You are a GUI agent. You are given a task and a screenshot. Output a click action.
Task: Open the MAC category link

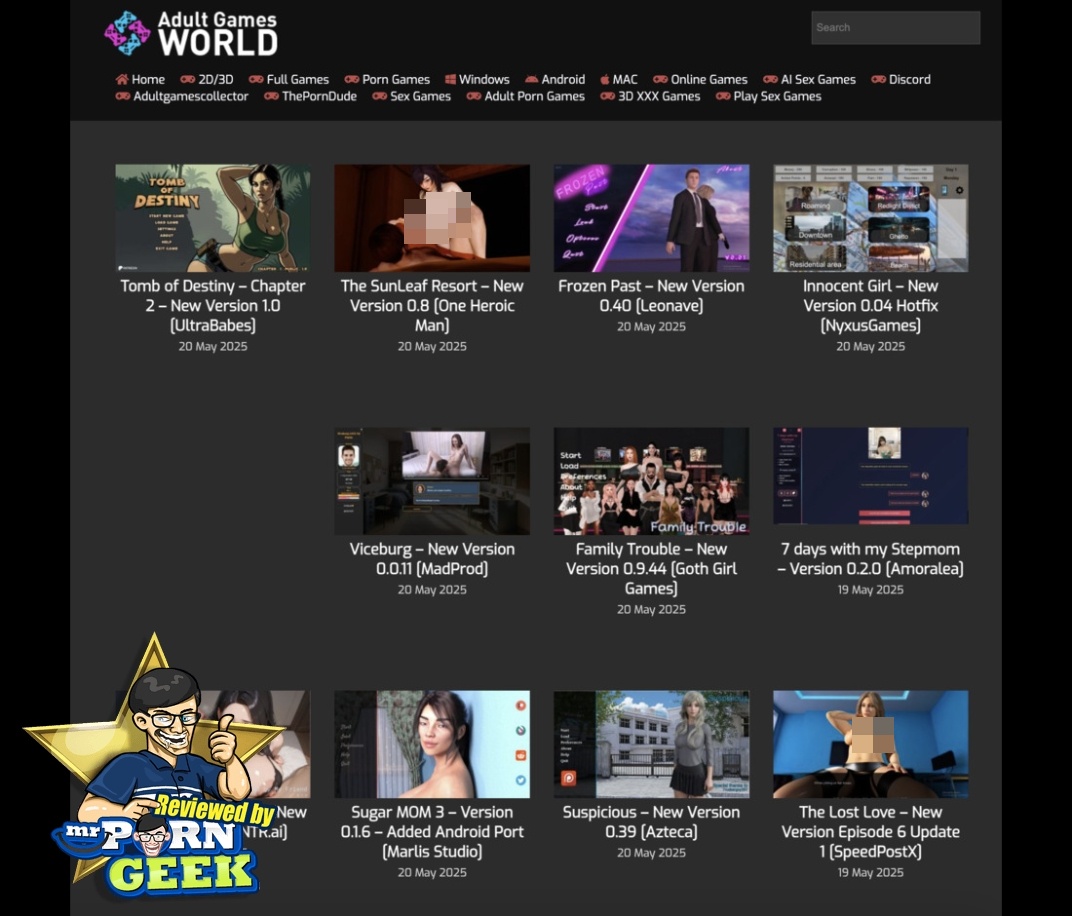click(x=625, y=79)
